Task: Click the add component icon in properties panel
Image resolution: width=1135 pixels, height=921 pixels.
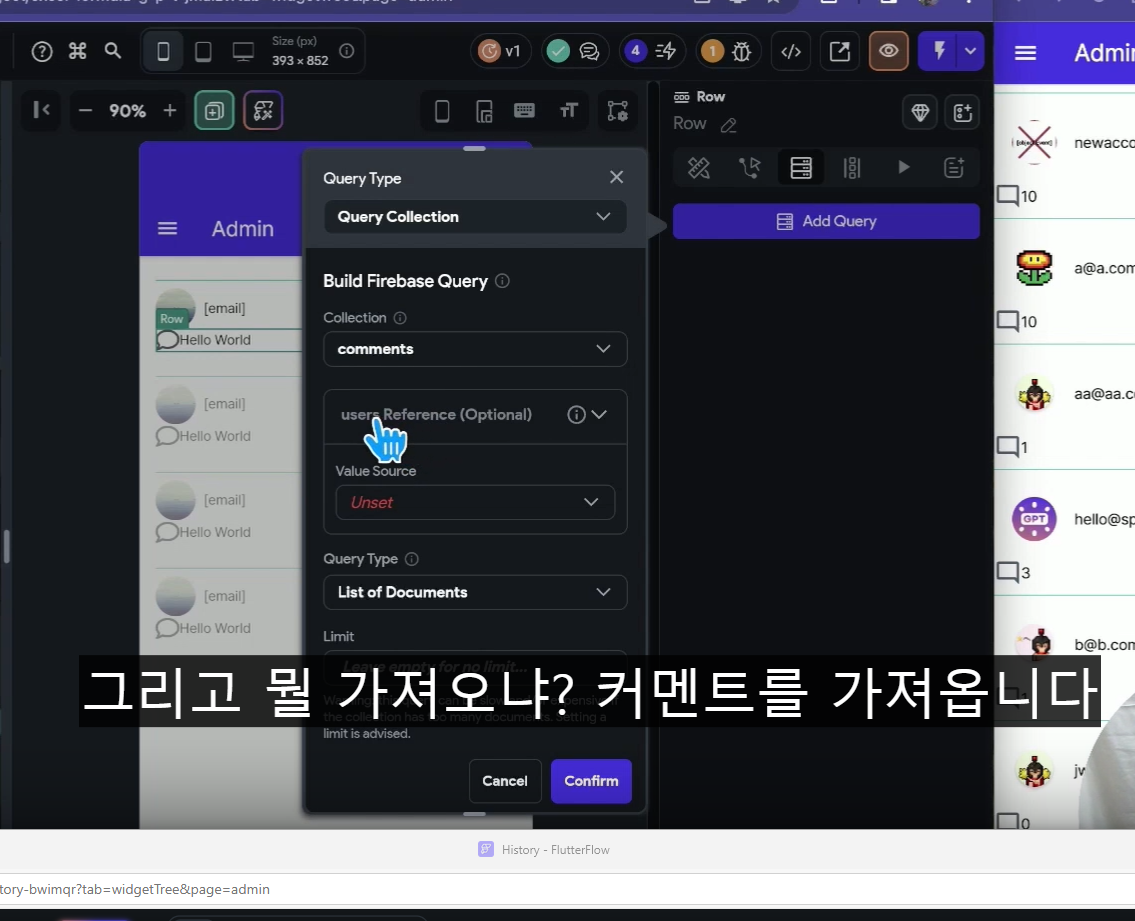Action: click(962, 112)
